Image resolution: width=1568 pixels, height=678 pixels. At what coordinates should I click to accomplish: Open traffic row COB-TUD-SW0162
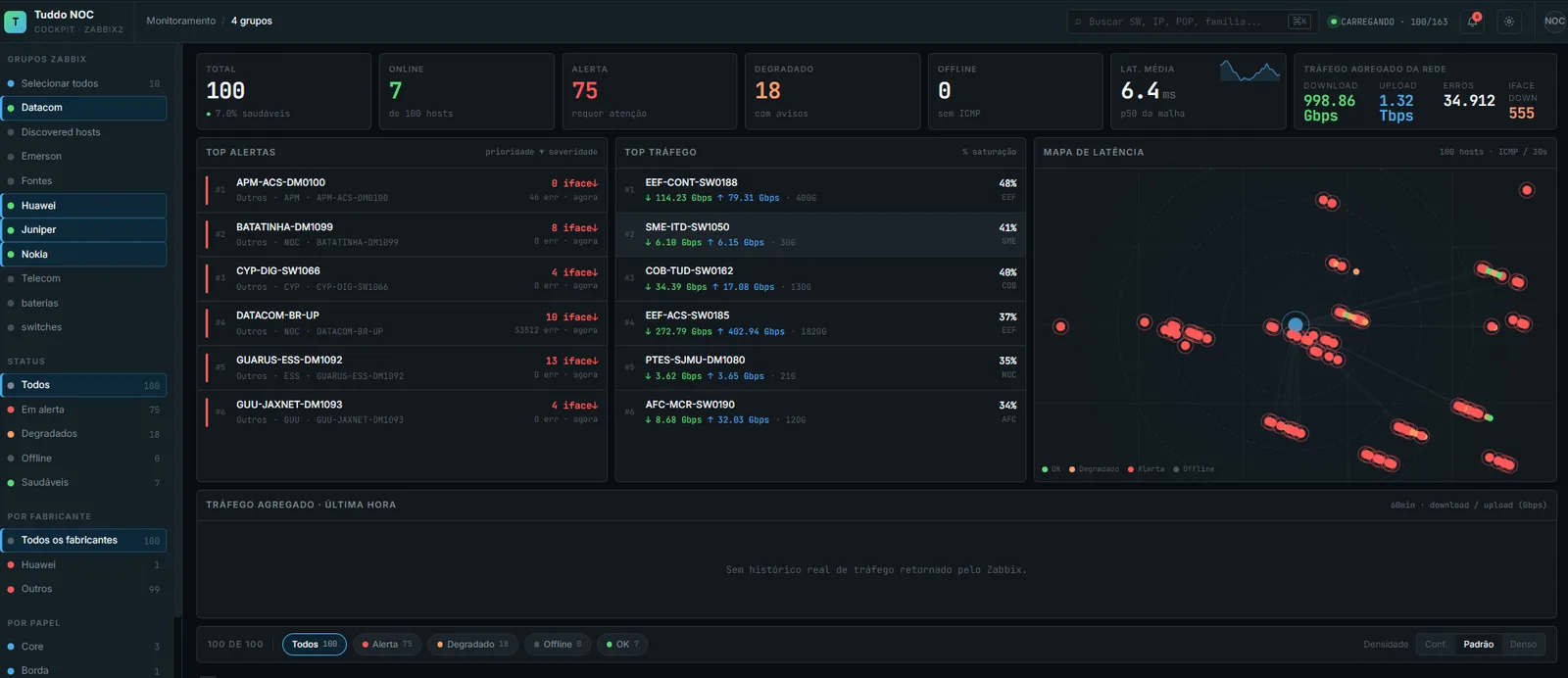(x=820, y=278)
